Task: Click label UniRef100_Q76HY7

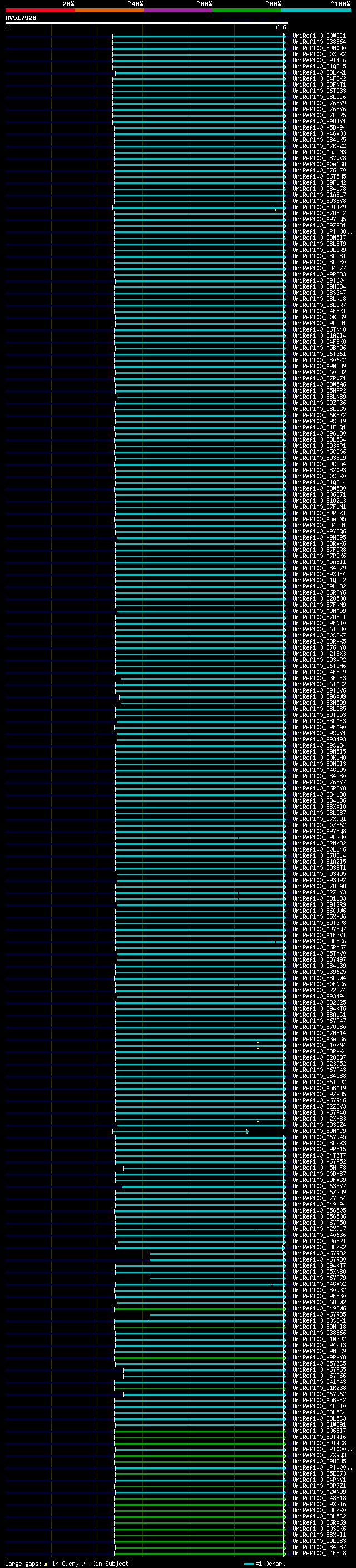Action: [319, 782]
